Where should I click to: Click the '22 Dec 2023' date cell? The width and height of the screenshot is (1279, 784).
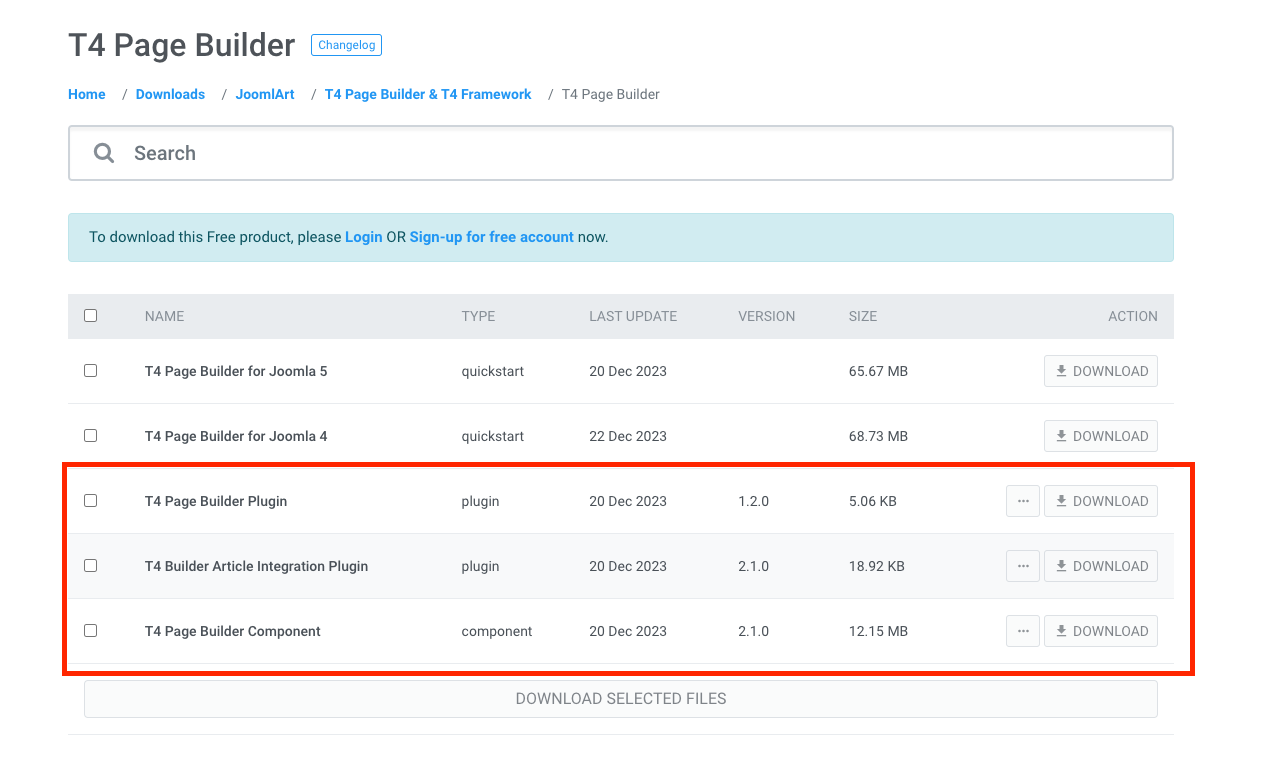pos(628,436)
